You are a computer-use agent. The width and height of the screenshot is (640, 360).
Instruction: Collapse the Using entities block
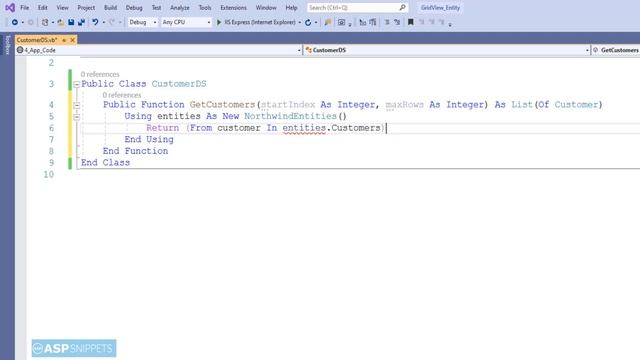tap(76, 117)
